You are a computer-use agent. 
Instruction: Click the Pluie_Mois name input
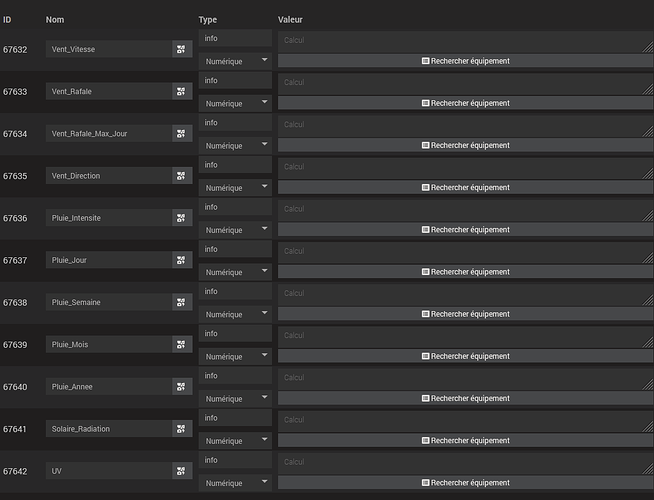(109, 344)
